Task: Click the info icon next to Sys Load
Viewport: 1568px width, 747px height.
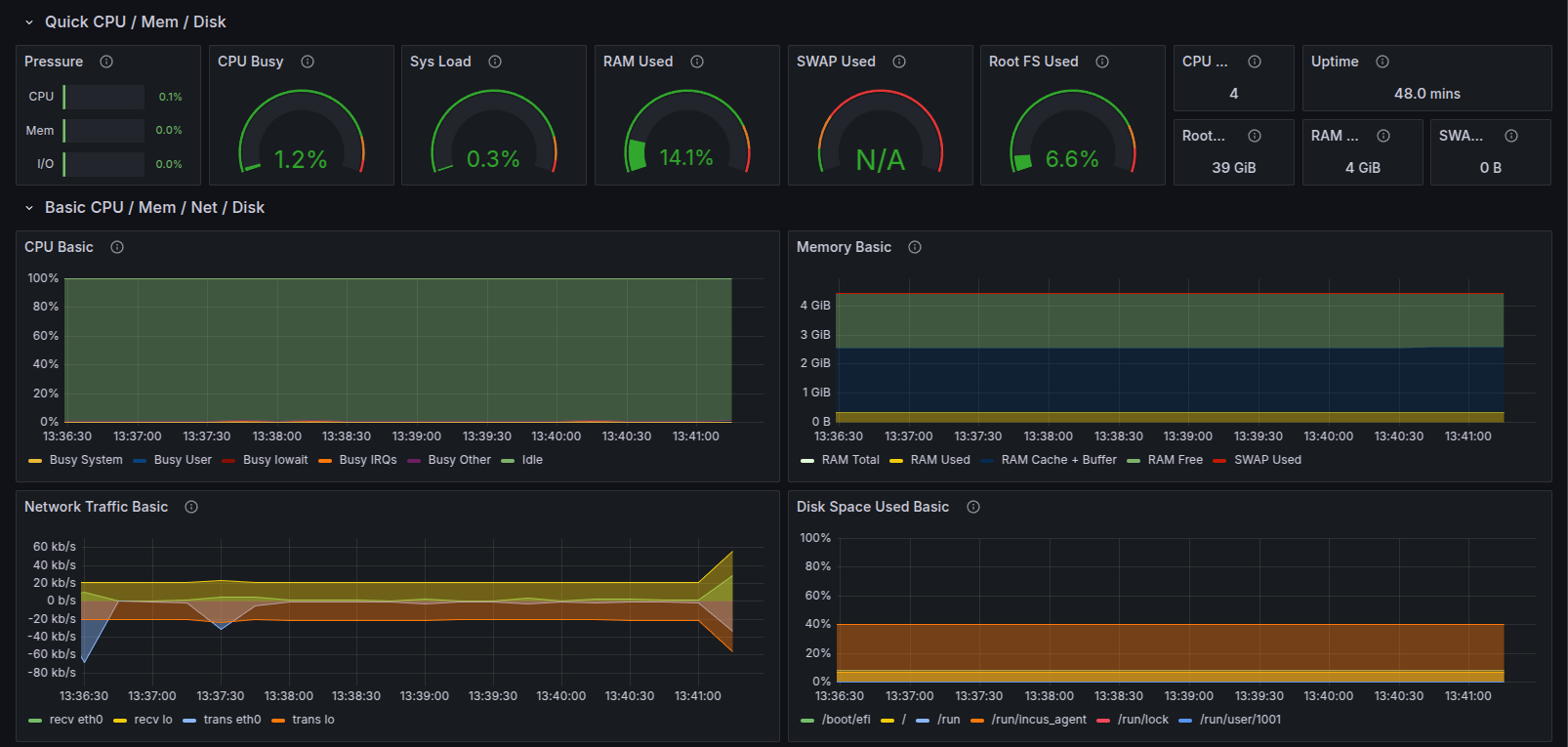Action: pyautogui.click(x=495, y=62)
